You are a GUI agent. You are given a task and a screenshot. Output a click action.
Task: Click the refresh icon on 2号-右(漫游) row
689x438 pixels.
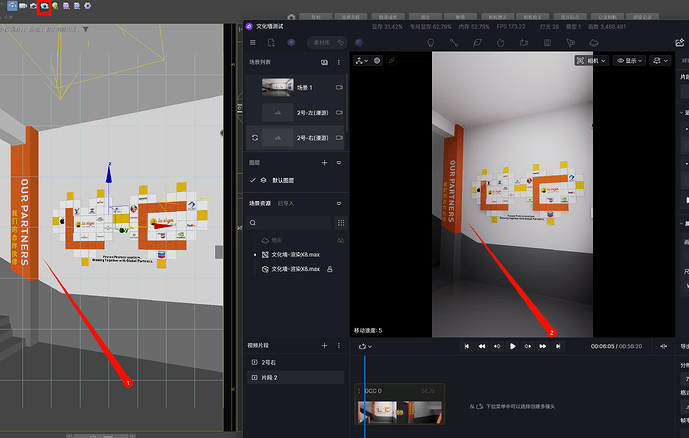coord(255,138)
